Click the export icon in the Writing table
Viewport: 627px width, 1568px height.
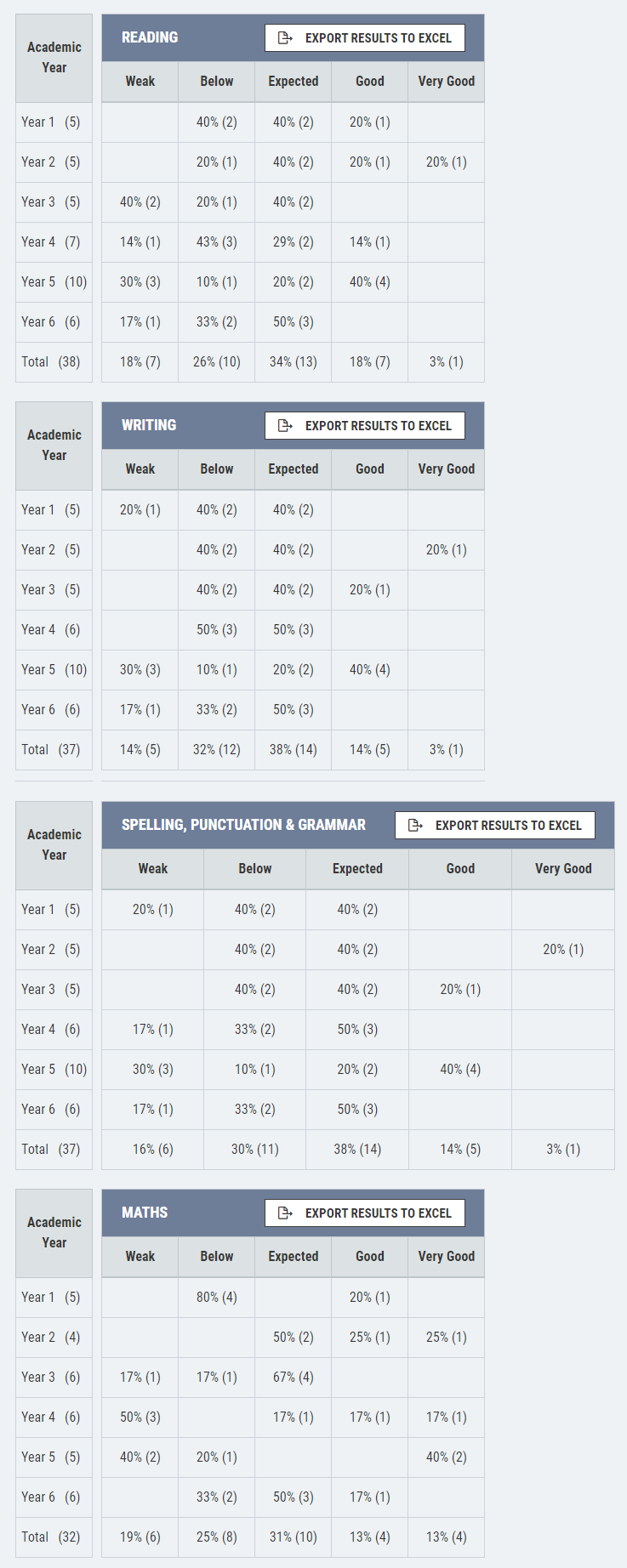tap(286, 426)
